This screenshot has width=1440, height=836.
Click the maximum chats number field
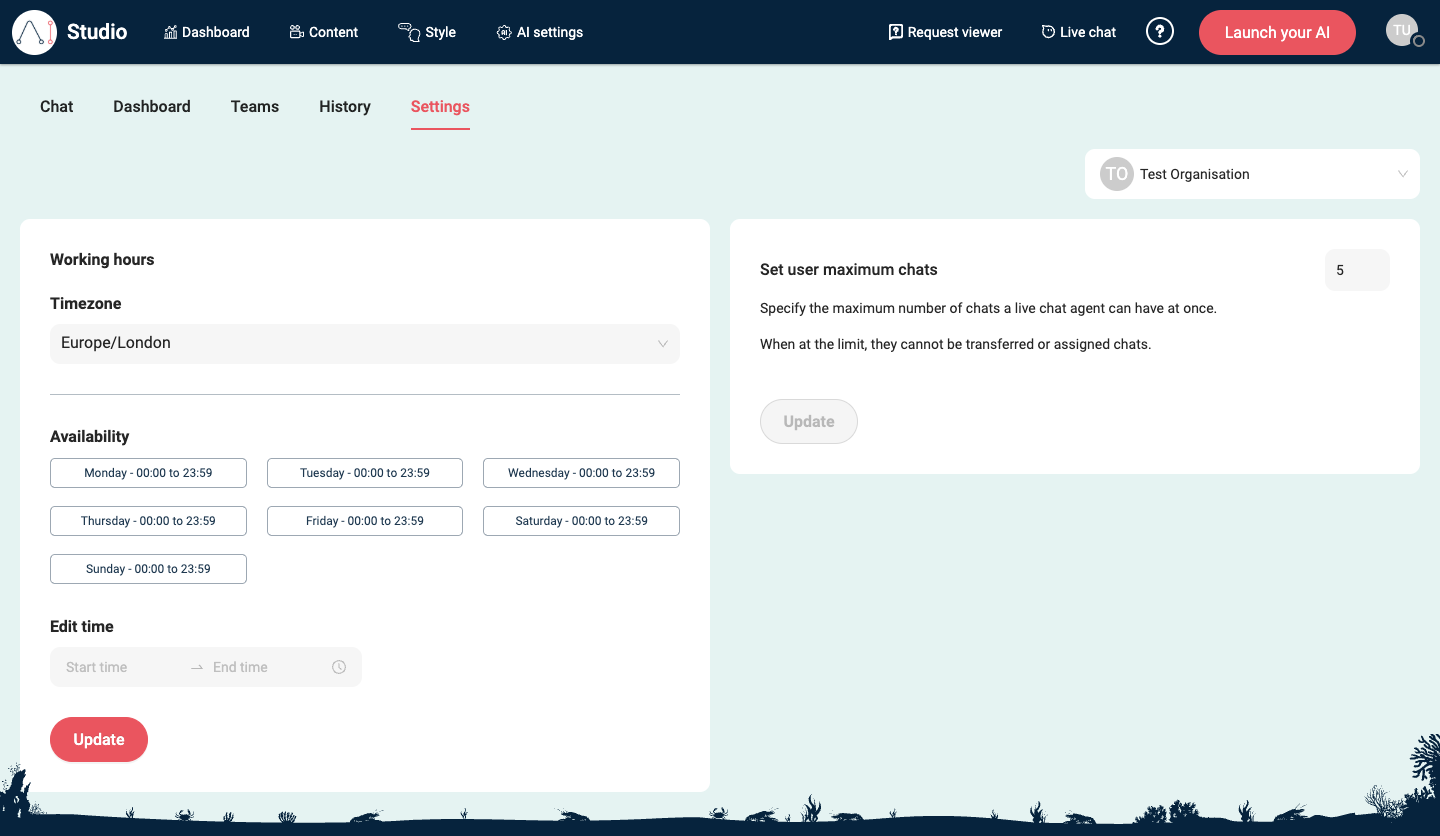pos(1356,269)
